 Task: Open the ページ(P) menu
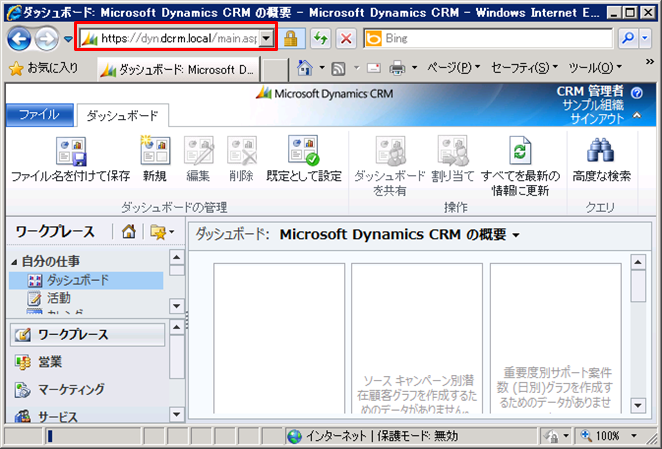click(x=453, y=68)
